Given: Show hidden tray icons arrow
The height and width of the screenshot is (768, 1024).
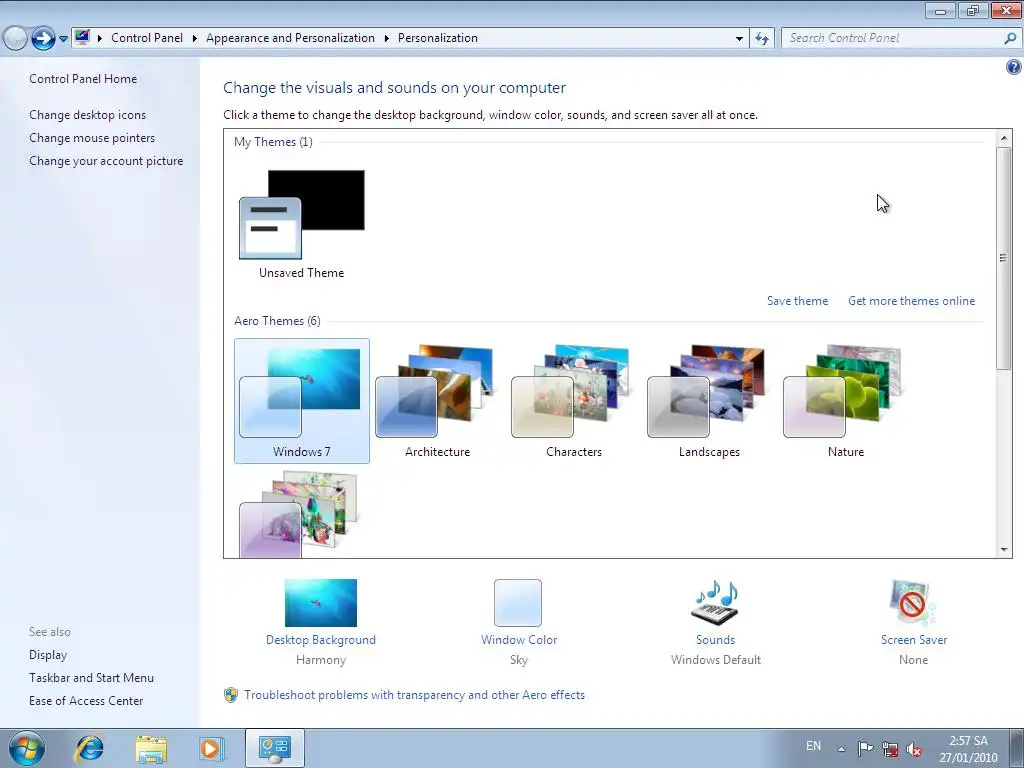Looking at the screenshot, I should tap(842, 749).
